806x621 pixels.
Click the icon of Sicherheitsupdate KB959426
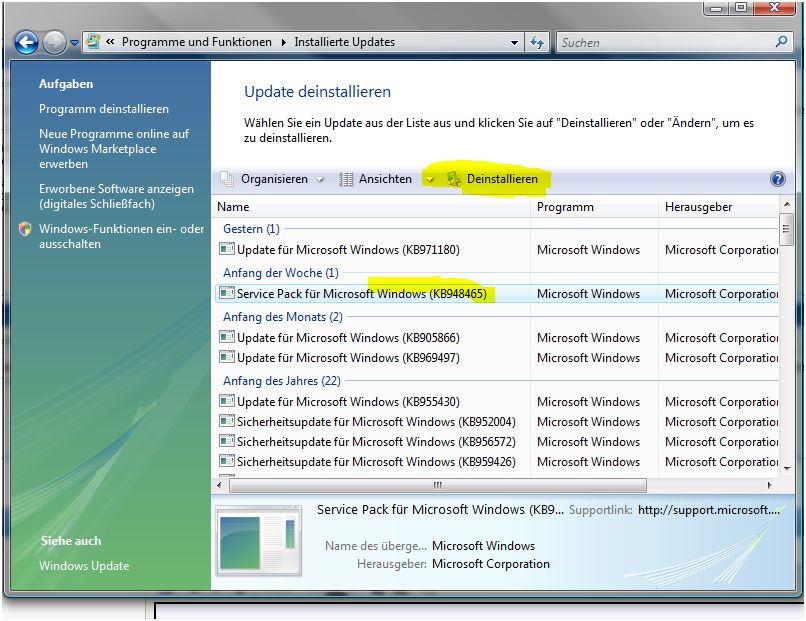pyautogui.click(x=226, y=461)
